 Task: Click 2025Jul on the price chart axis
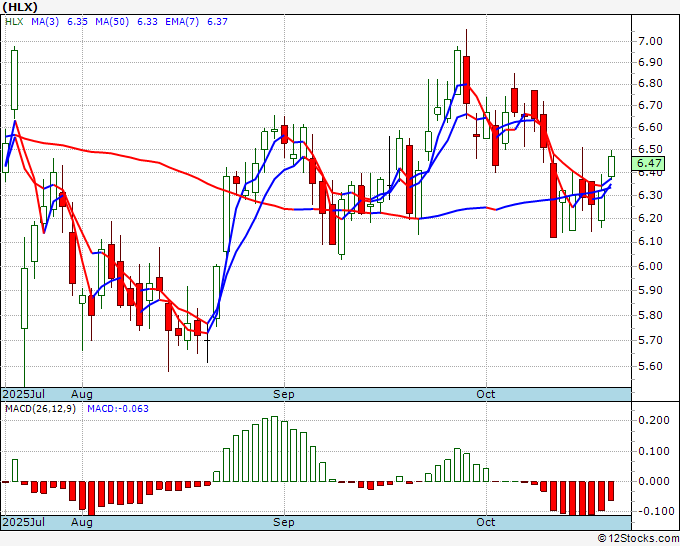pyautogui.click(x=24, y=394)
